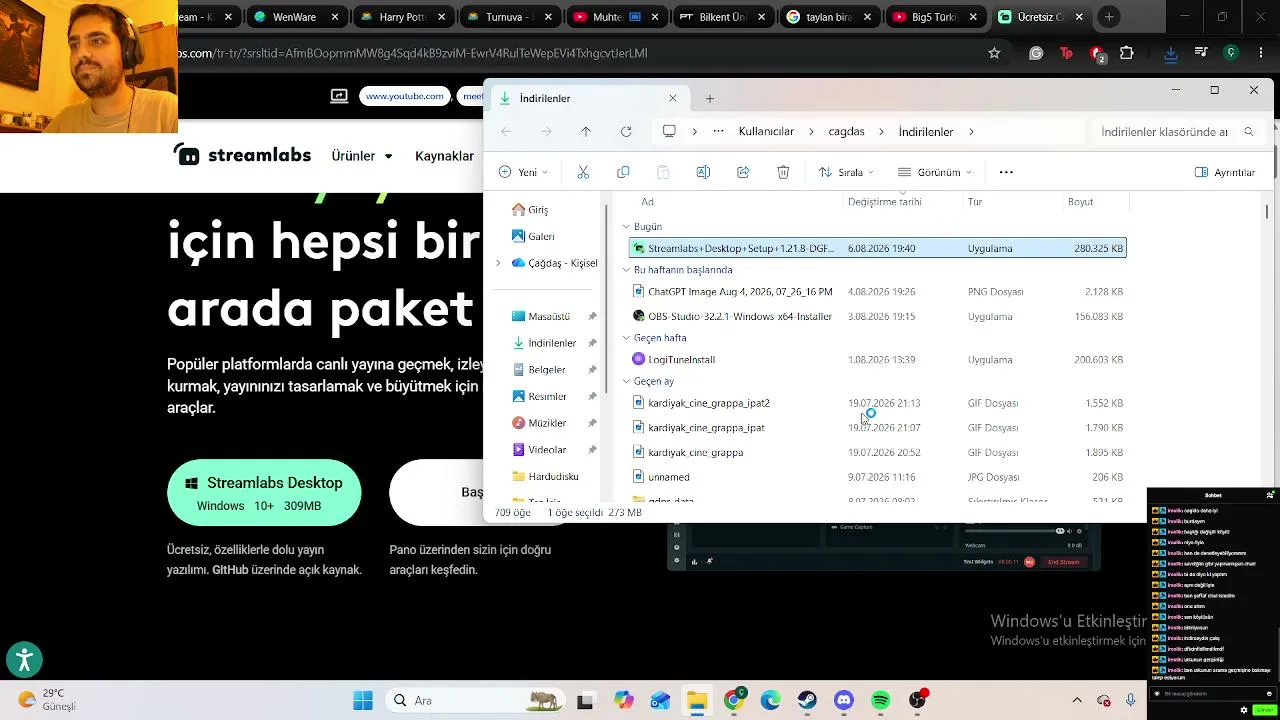
Task: Expand breadcrumb chevron after İndirilenler
Action: (x=970, y=132)
